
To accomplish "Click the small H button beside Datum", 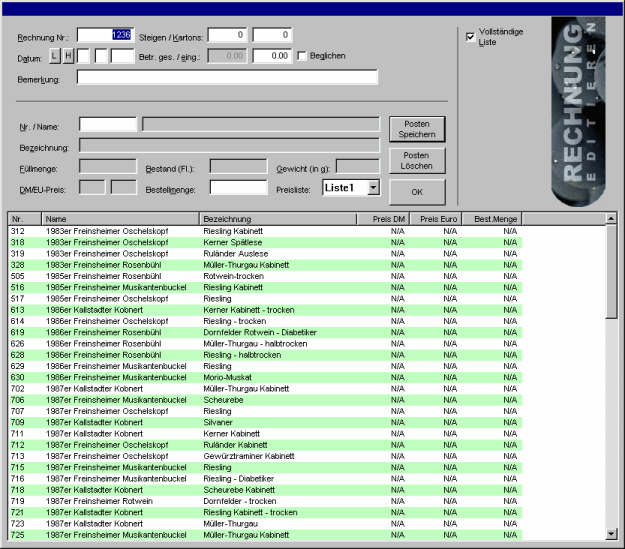I will [68, 56].
